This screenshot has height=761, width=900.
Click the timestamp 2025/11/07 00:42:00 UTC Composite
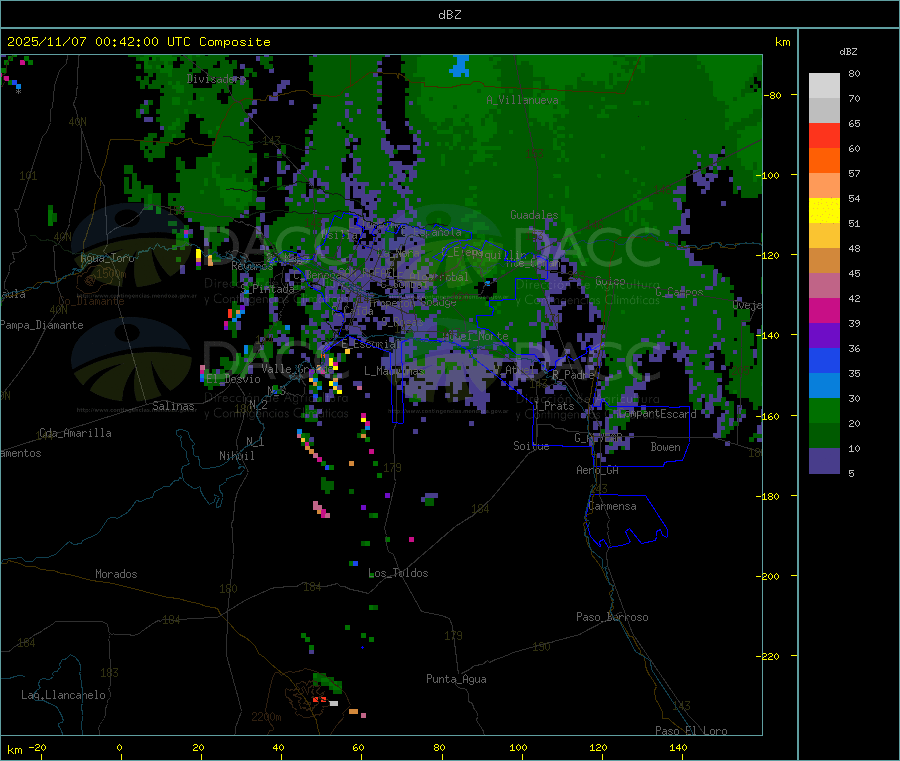pyautogui.click(x=138, y=42)
